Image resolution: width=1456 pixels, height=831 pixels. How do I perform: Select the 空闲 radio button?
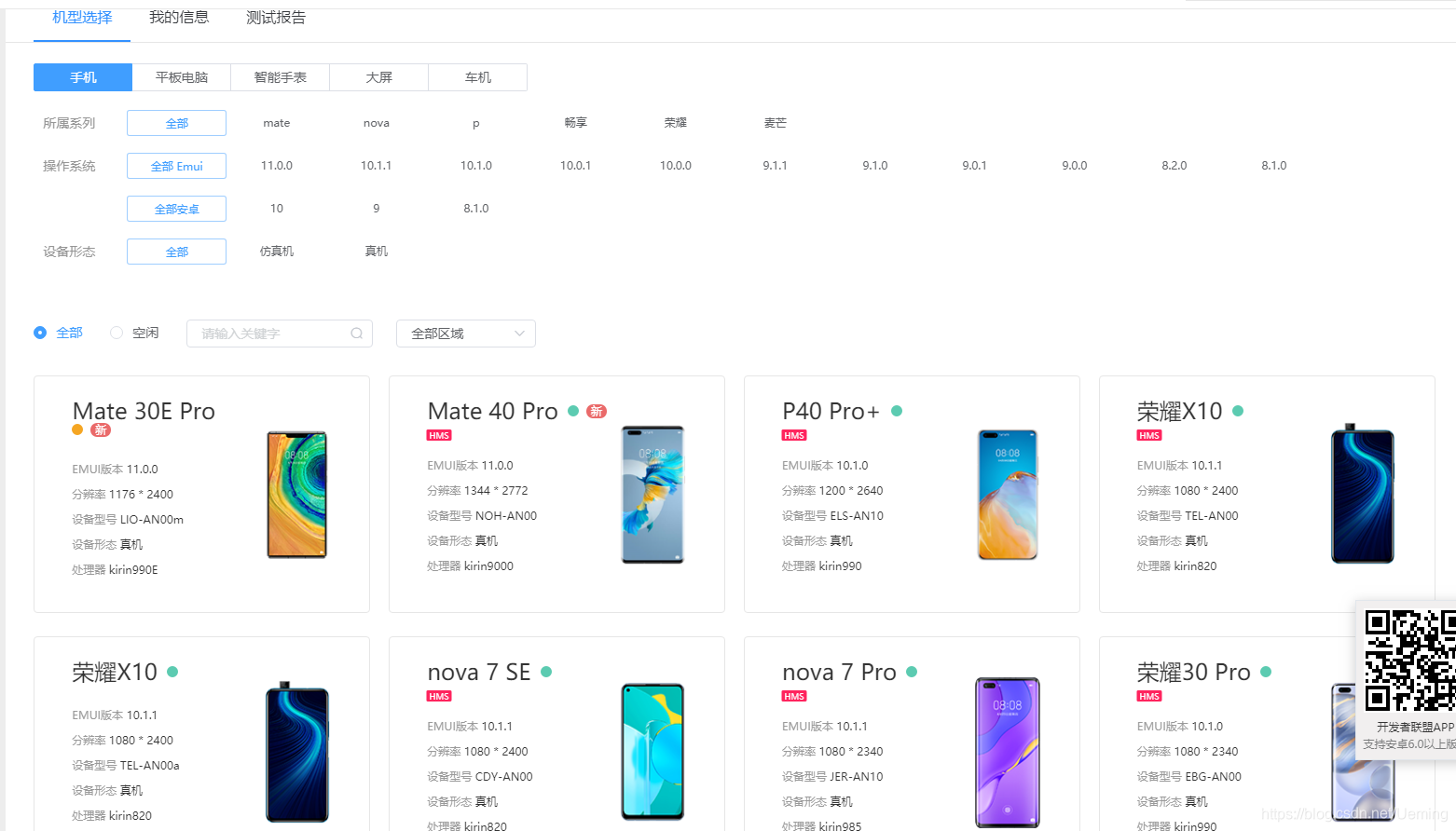117,333
